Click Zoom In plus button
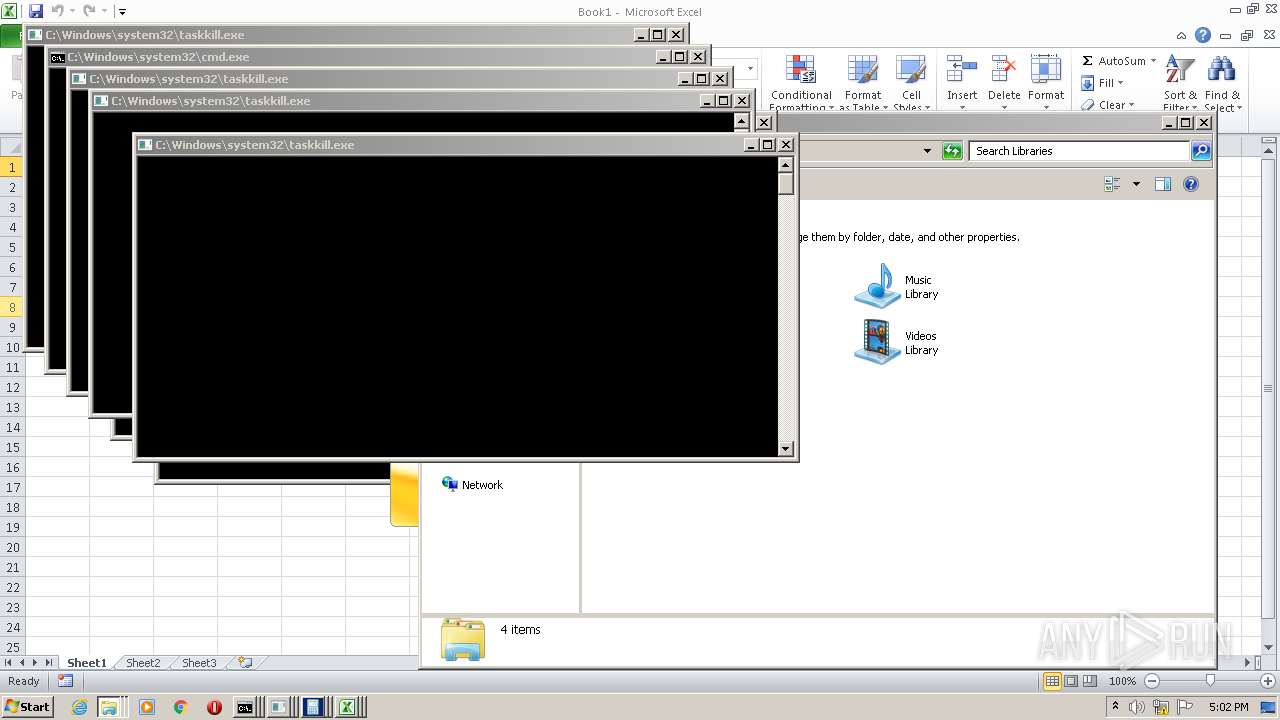 coord(1268,681)
